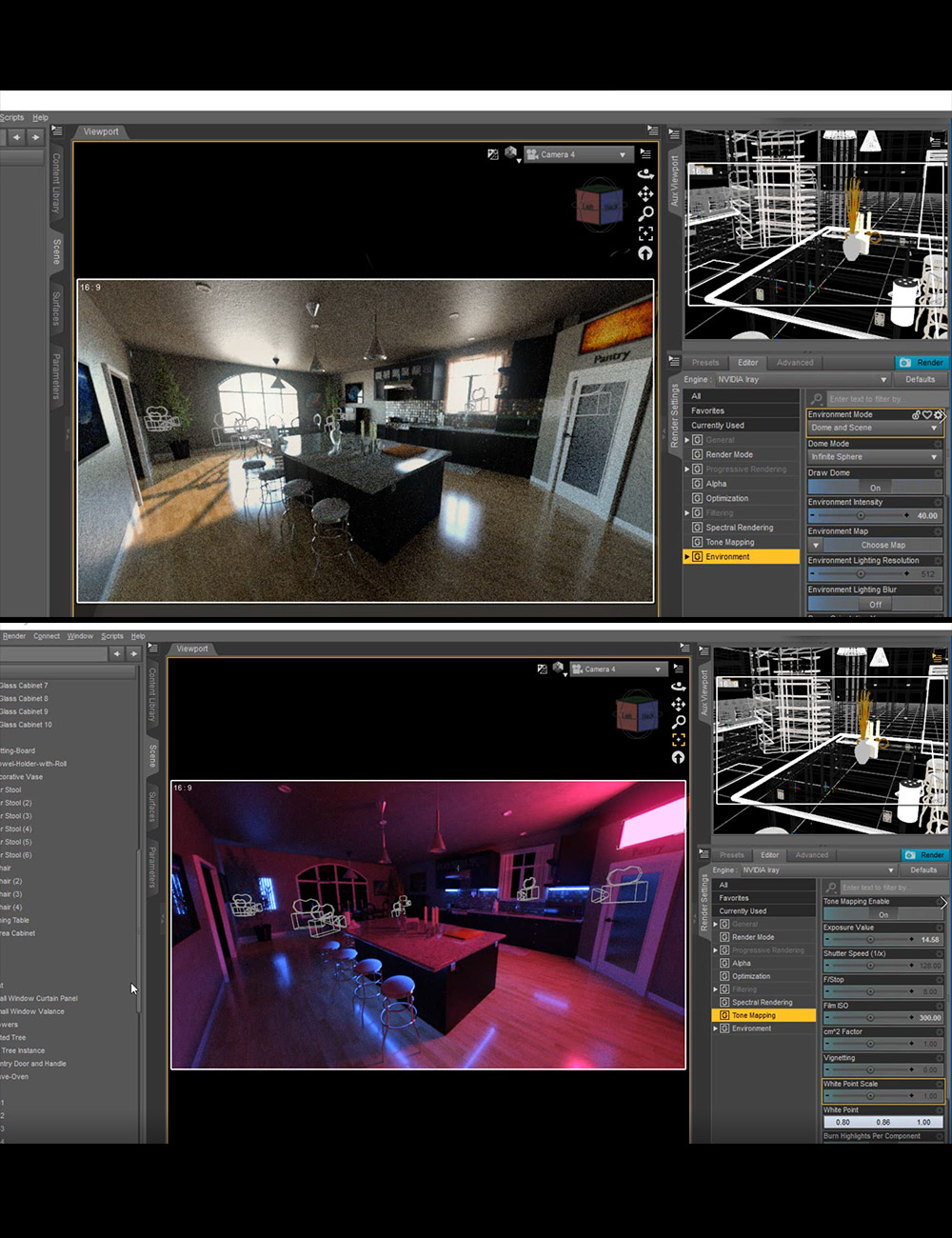The height and width of the screenshot is (1238, 952).
Task: Open Render Settings pane menu icon in top screenshot
Action: 674,362
